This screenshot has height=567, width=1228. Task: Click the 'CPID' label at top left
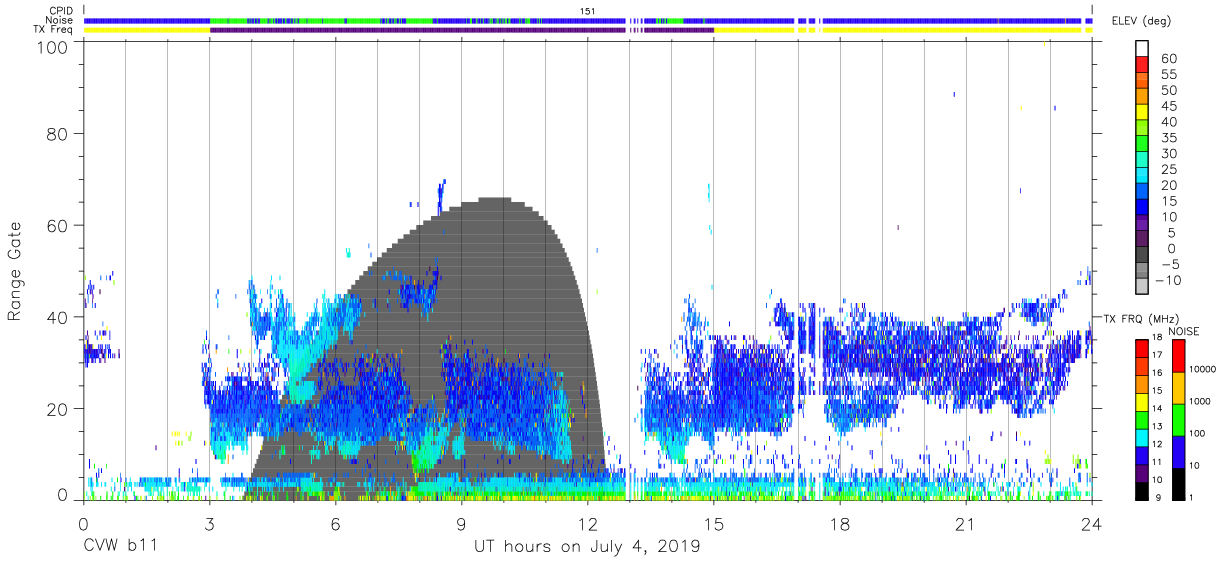[x=61, y=10]
